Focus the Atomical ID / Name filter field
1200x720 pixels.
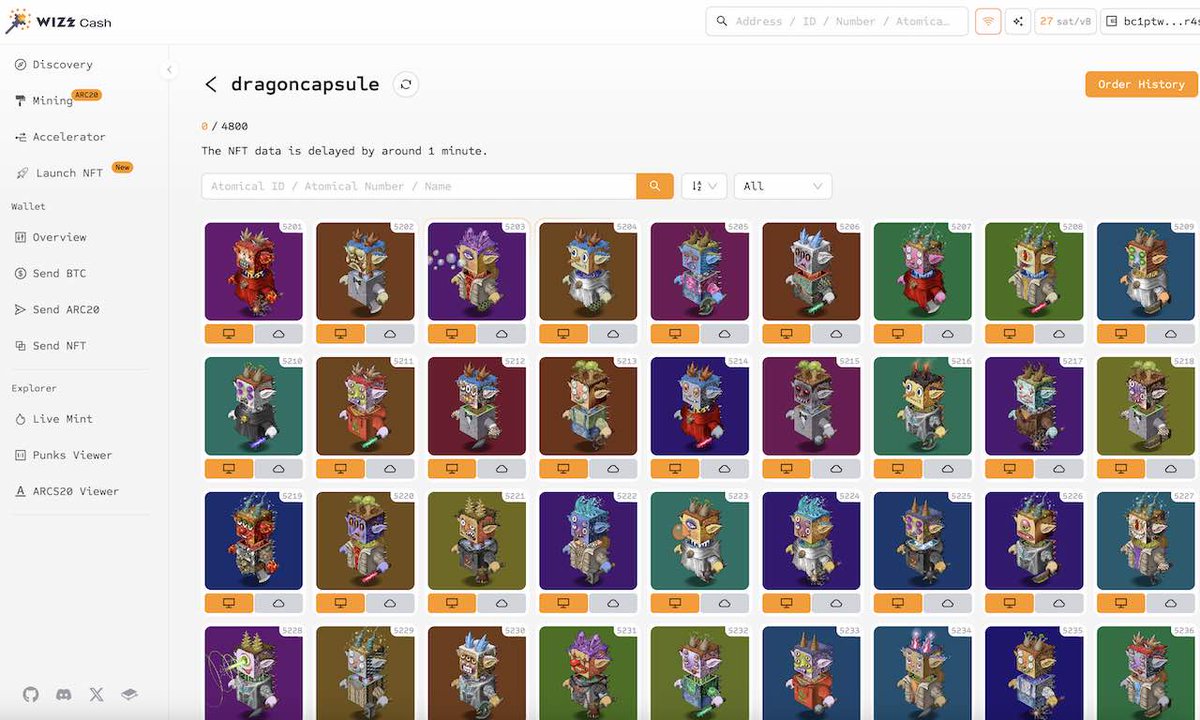point(419,186)
